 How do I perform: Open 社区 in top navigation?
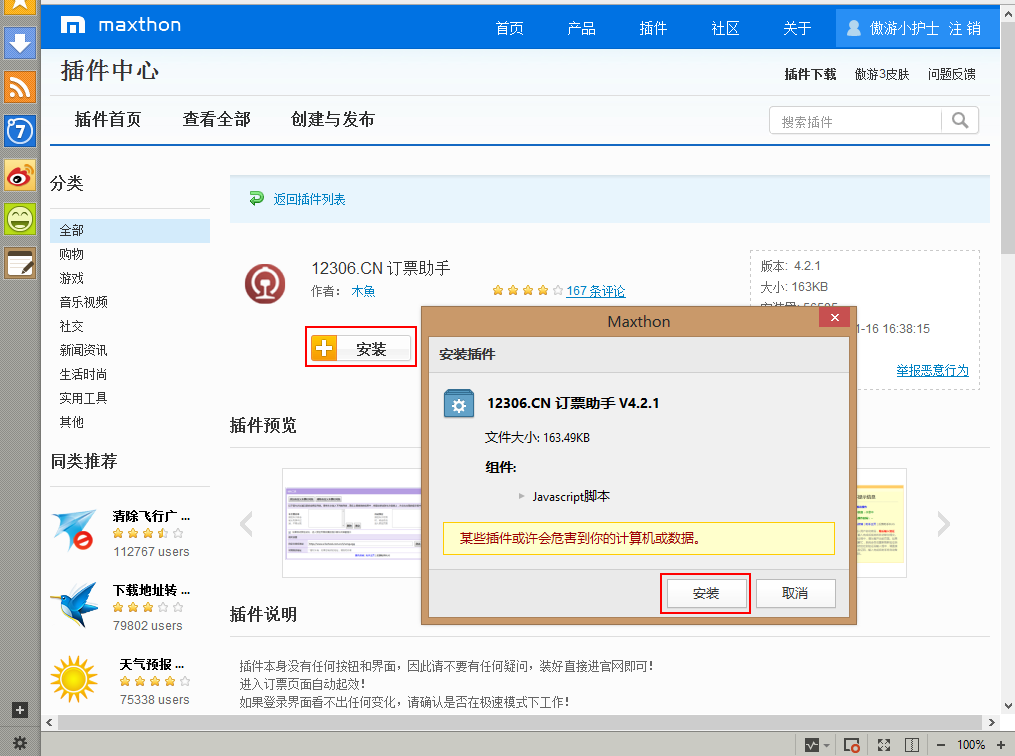[x=725, y=28]
